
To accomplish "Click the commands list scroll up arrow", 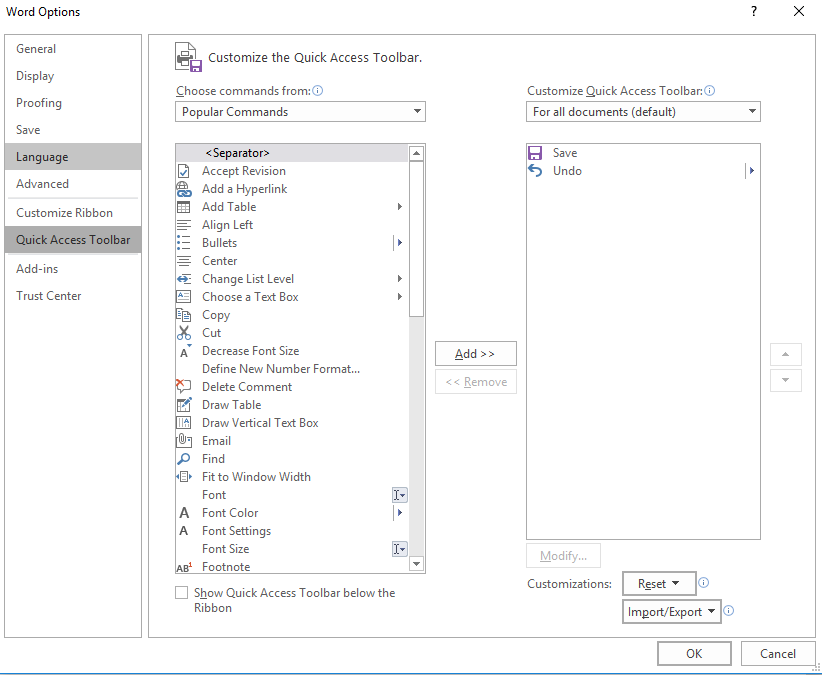I will click(x=416, y=153).
